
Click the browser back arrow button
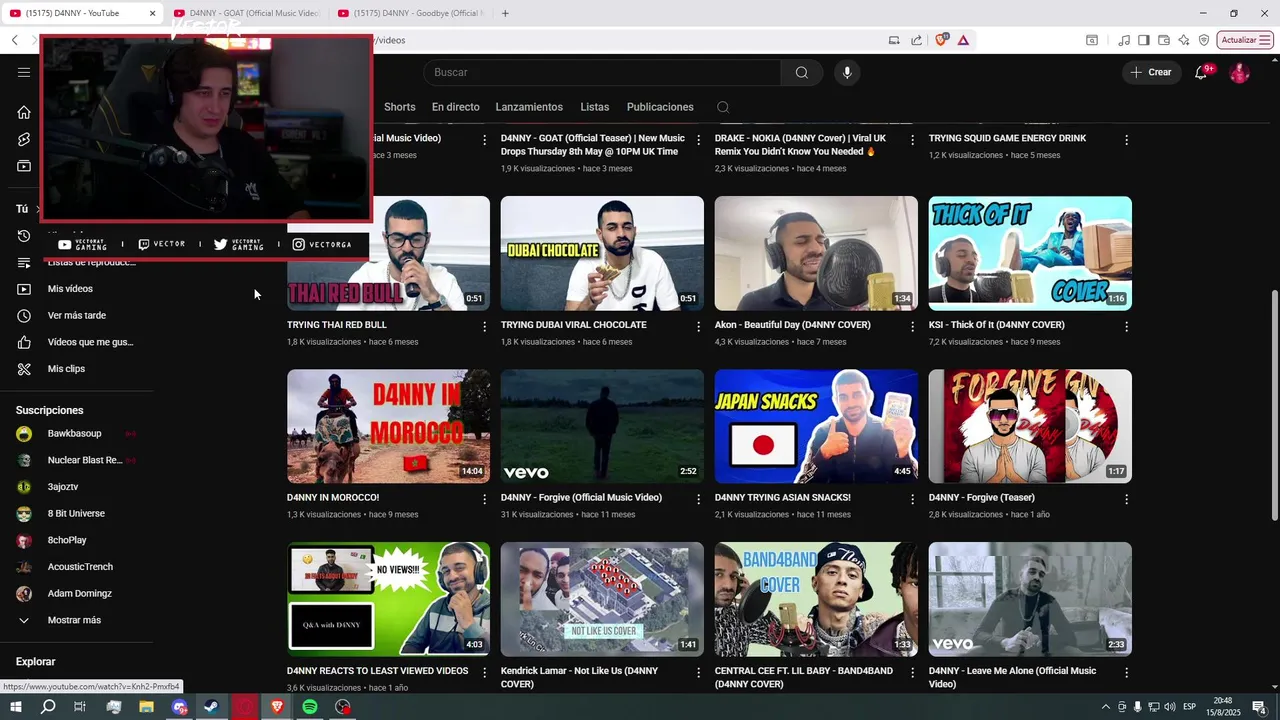pyautogui.click(x=15, y=40)
